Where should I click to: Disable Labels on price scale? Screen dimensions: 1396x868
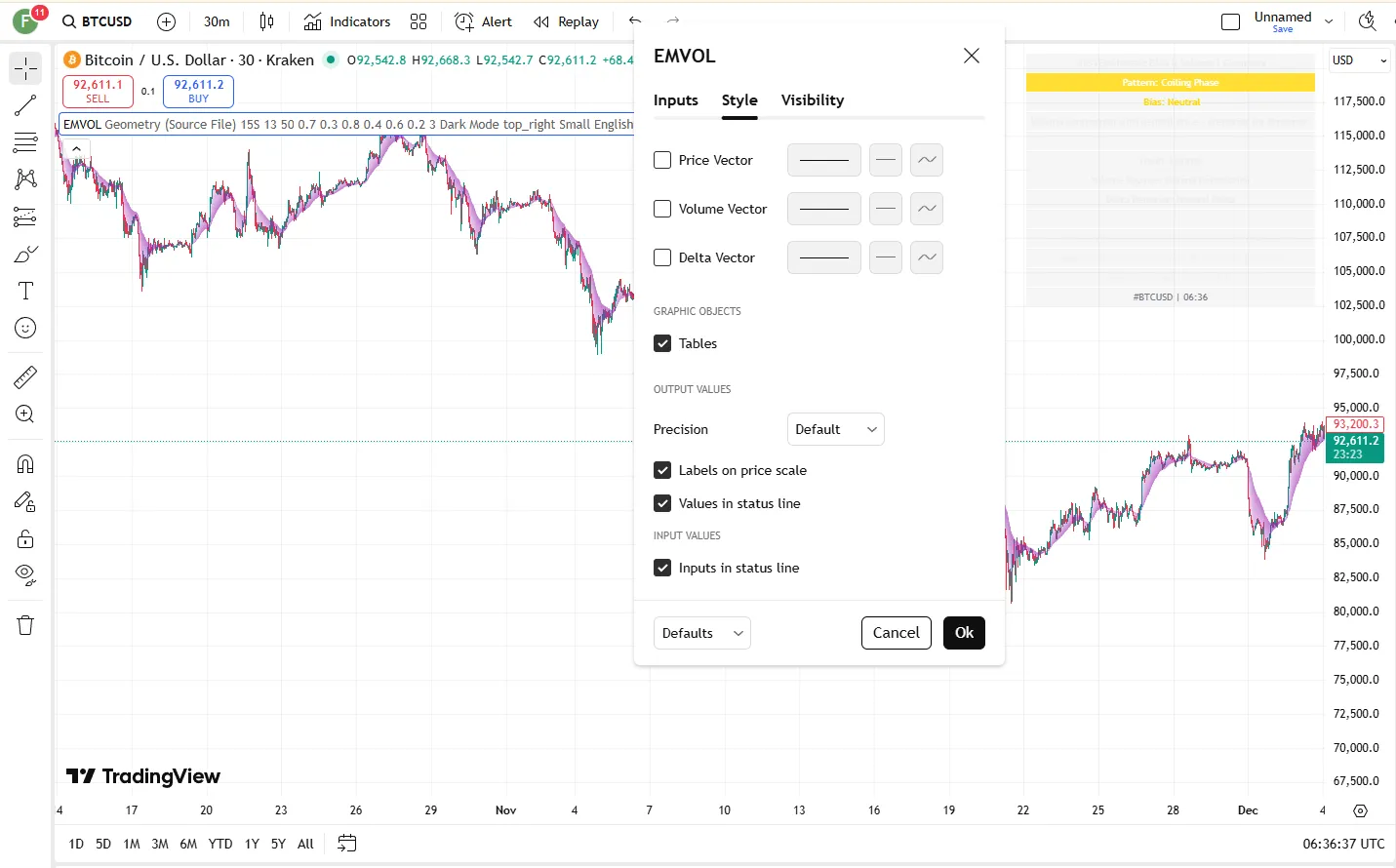click(662, 470)
